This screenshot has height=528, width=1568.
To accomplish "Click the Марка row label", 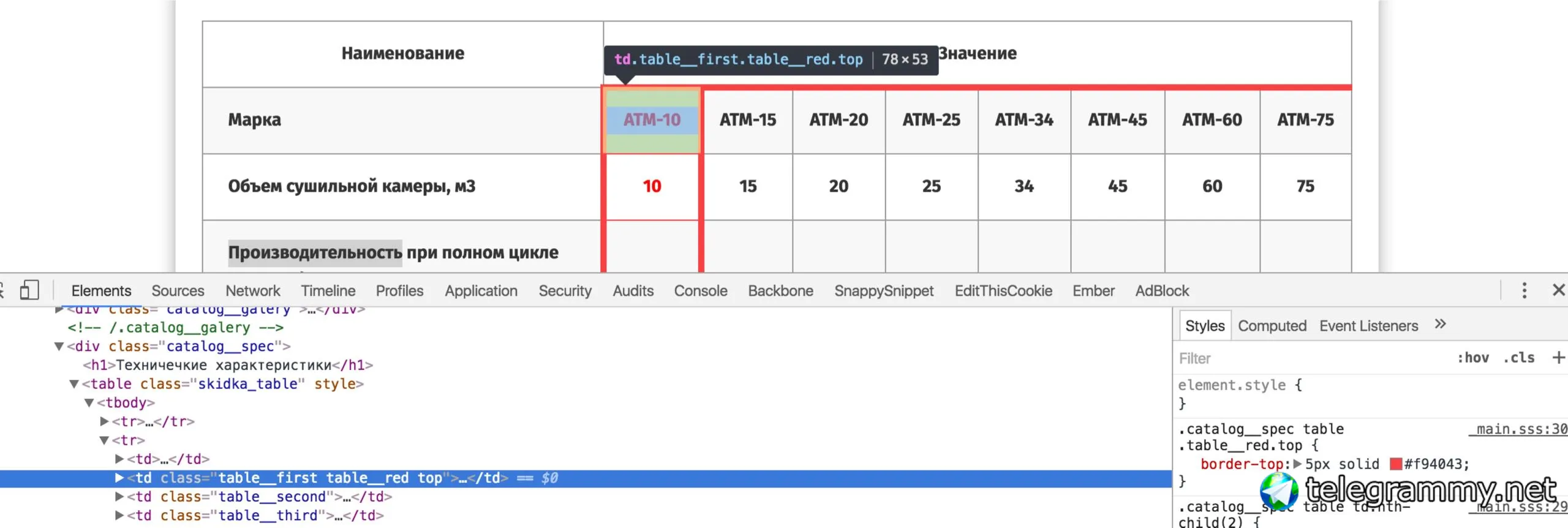I will click(255, 120).
